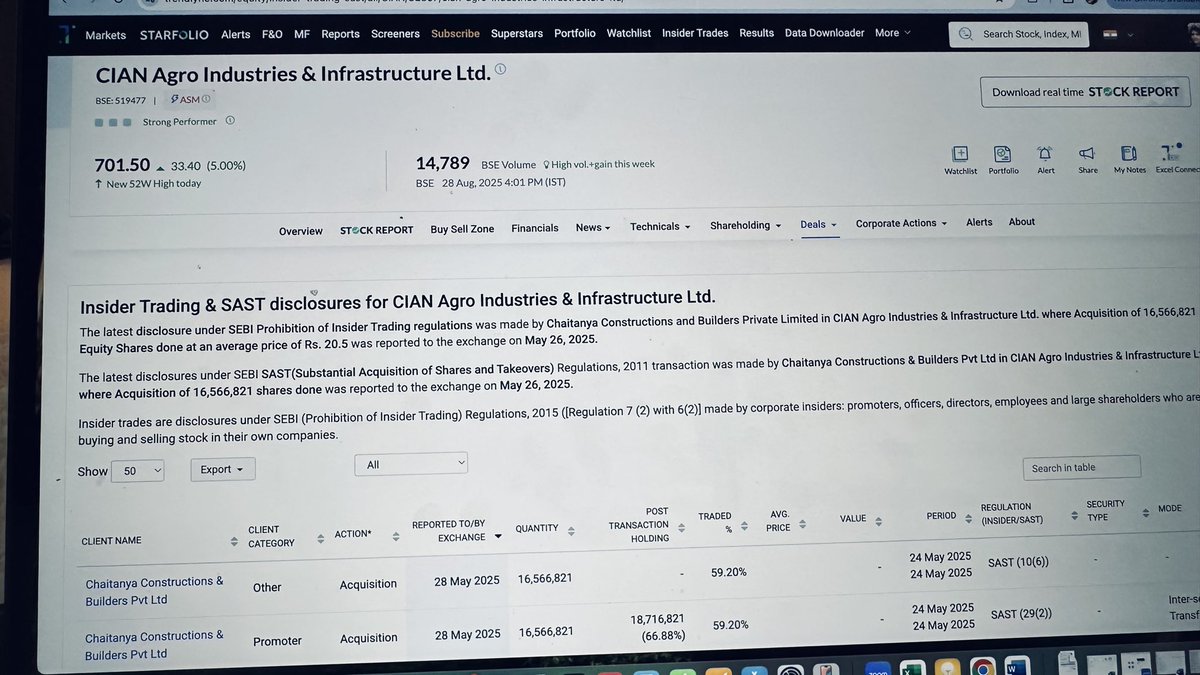This screenshot has height=675, width=1200.
Task: Open Chaitanya Constructions link in the Promoter row
Action: pos(154,645)
